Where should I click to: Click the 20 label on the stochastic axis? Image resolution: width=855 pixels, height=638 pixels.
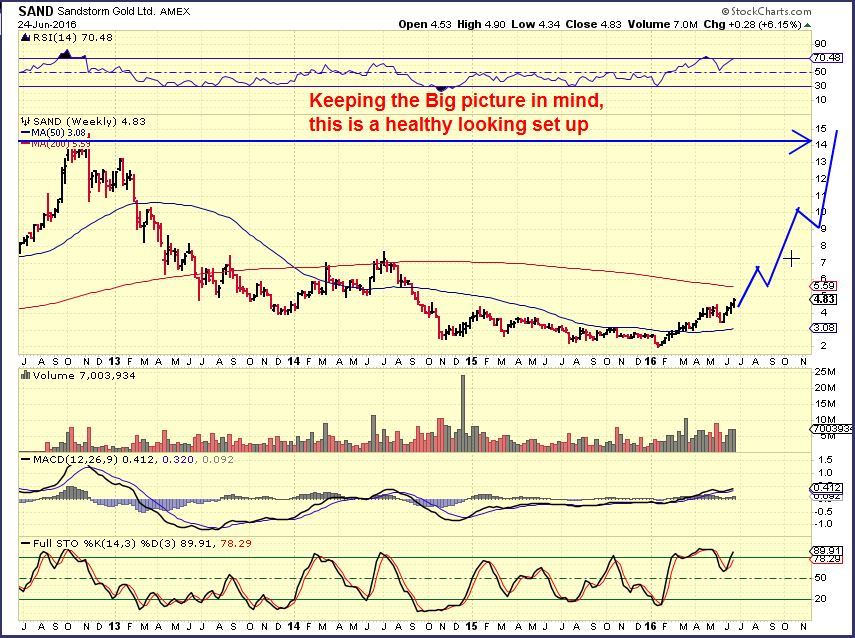pos(821,599)
